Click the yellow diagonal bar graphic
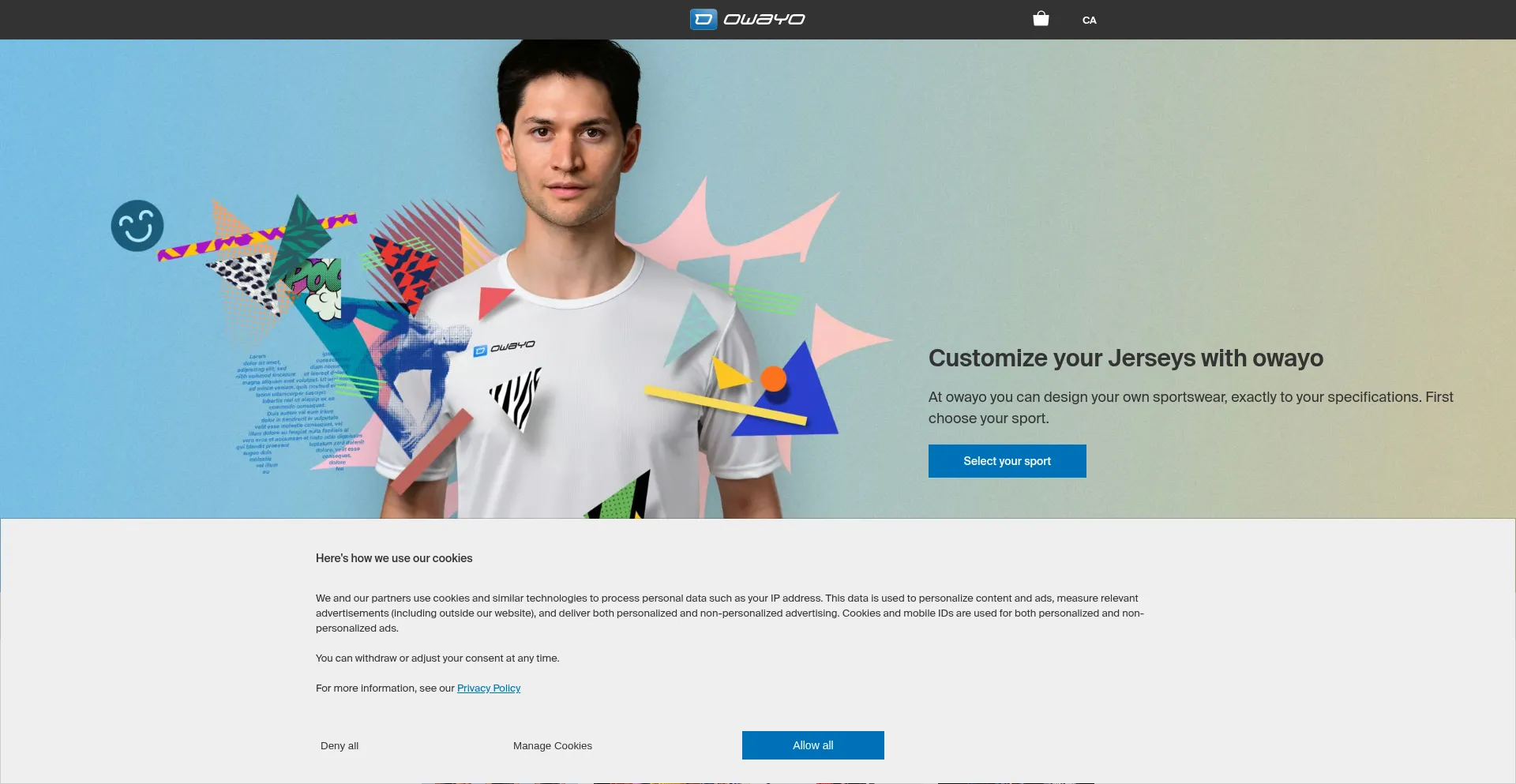Screen dimensions: 1516x784 (726, 405)
